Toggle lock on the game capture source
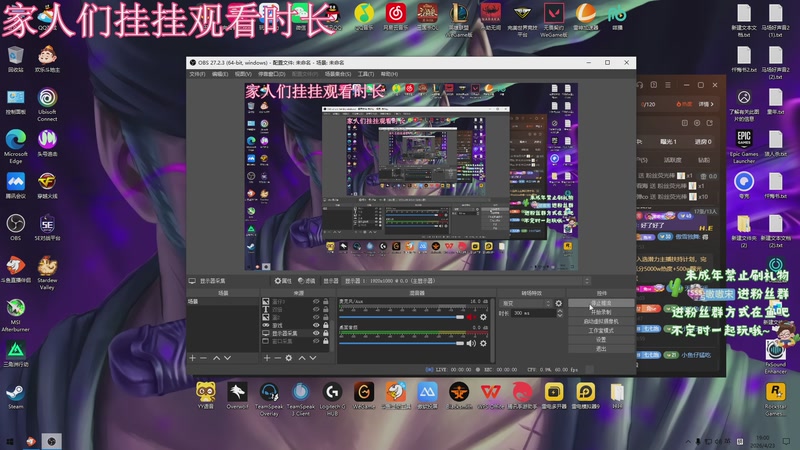Image resolution: width=800 pixels, height=450 pixels. (326, 325)
